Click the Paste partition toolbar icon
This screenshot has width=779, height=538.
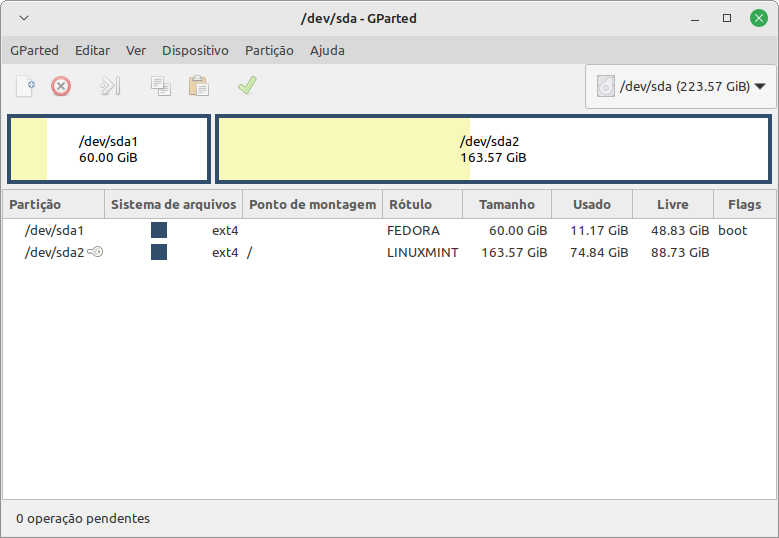199,86
